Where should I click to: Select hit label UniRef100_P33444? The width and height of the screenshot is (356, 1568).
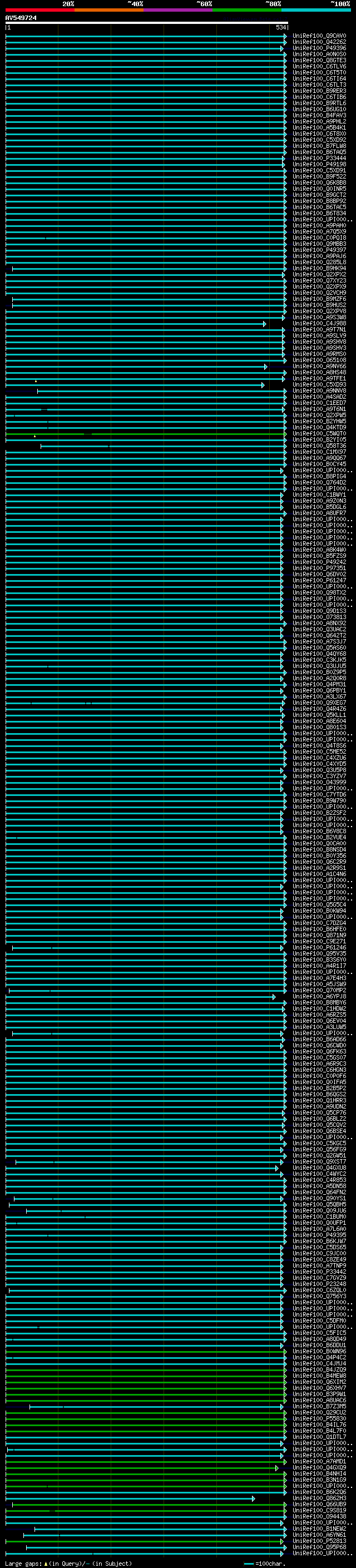319,159
